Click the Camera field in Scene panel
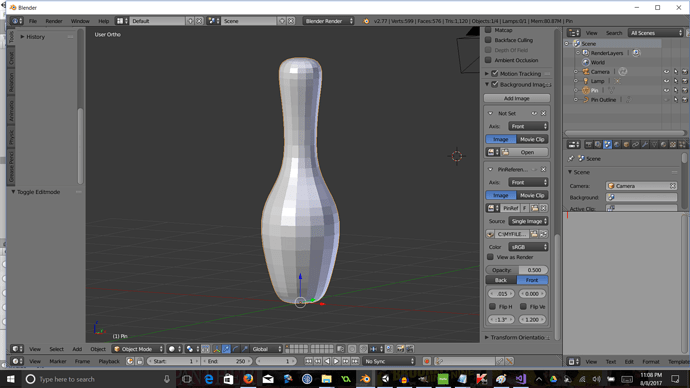The width and height of the screenshot is (690, 388). (x=641, y=186)
